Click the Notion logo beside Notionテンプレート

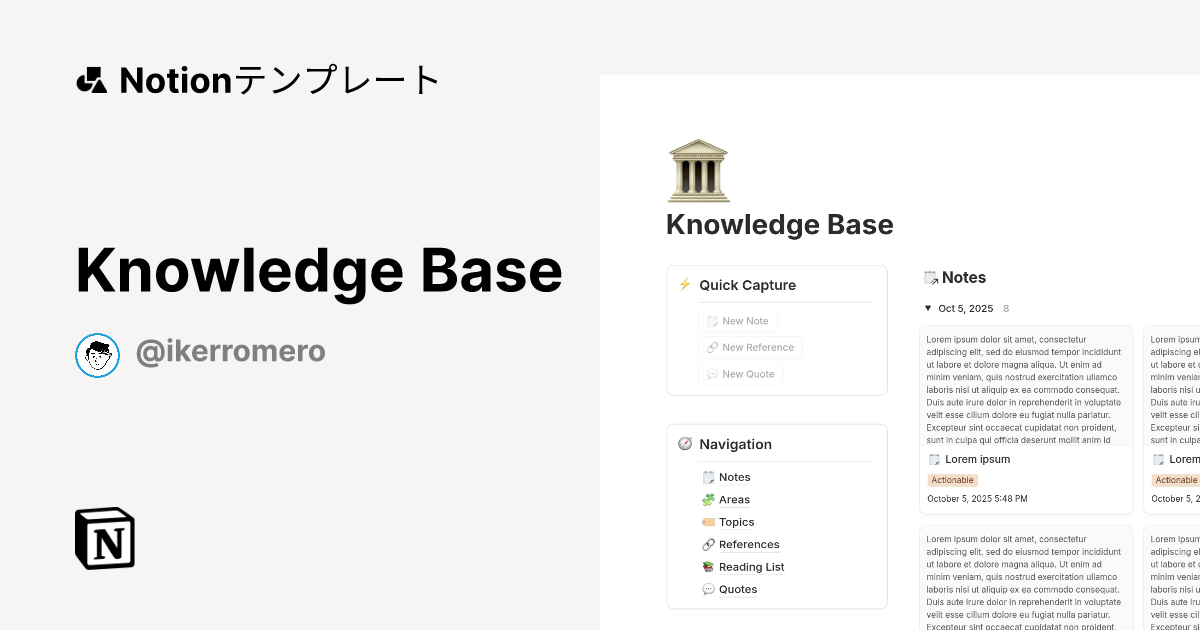pos(91,79)
